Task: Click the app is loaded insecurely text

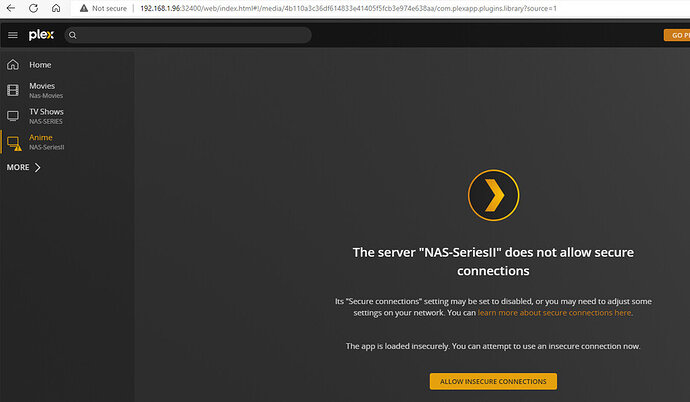Action: (493, 346)
